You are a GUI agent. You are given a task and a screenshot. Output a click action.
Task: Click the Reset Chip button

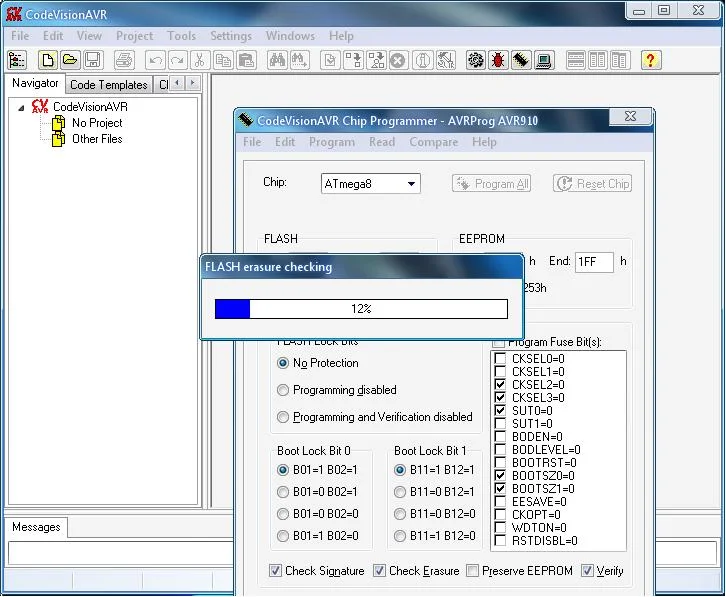pyautogui.click(x=592, y=183)
